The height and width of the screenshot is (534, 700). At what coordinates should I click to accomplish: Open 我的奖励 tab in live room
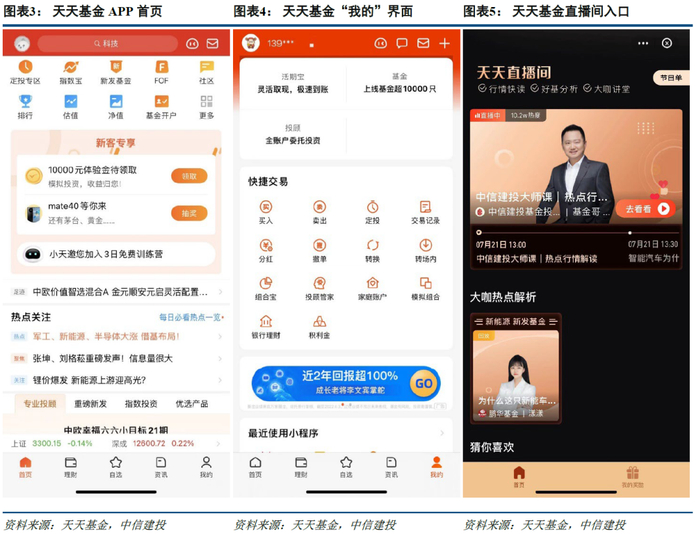(633, 477)
